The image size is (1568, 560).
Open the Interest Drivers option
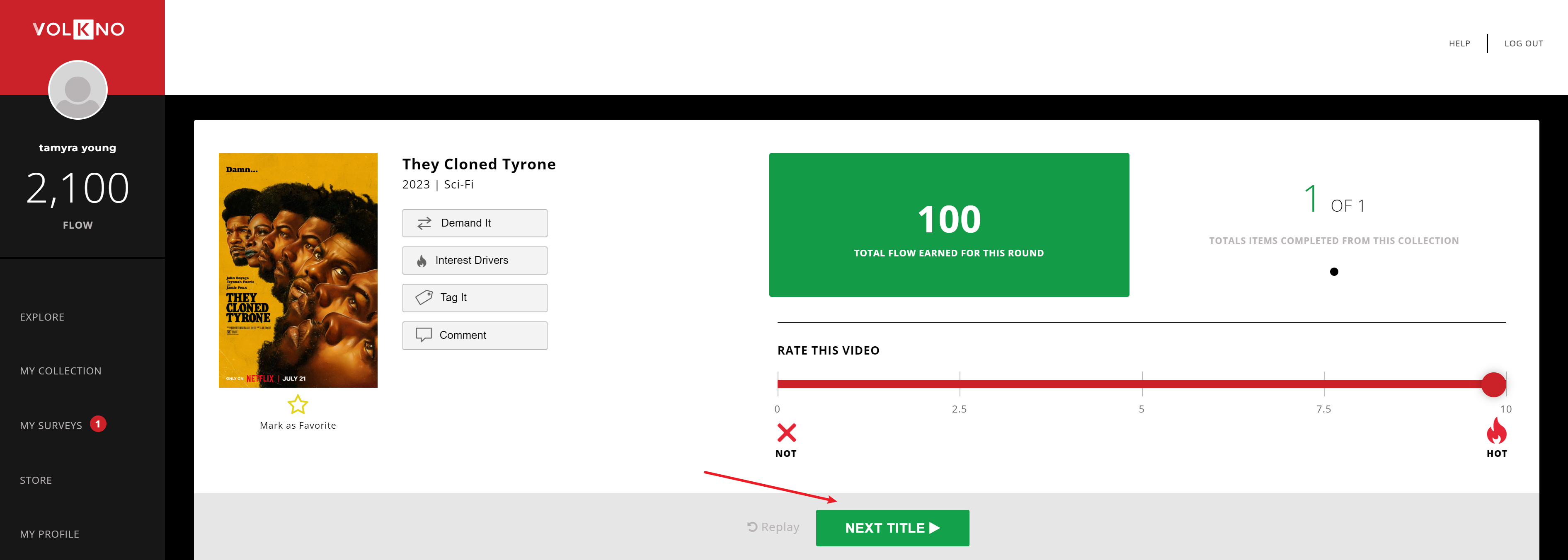(474, 260)
